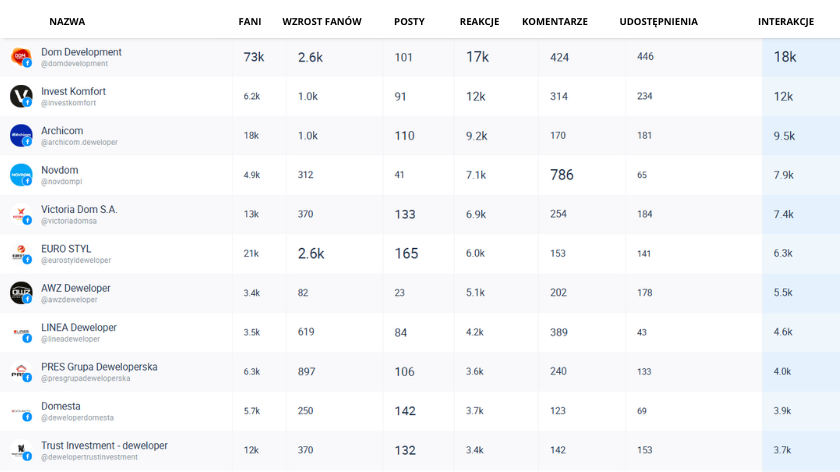Screen dimensions: 840x472
Task: Click the Dom Development profile logo
Action: (x=21, y=57)
